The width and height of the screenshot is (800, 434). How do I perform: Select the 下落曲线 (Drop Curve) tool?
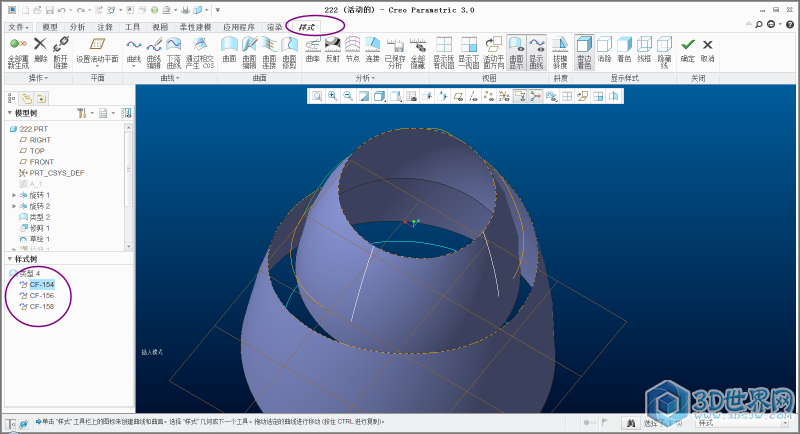pos(173,44)
